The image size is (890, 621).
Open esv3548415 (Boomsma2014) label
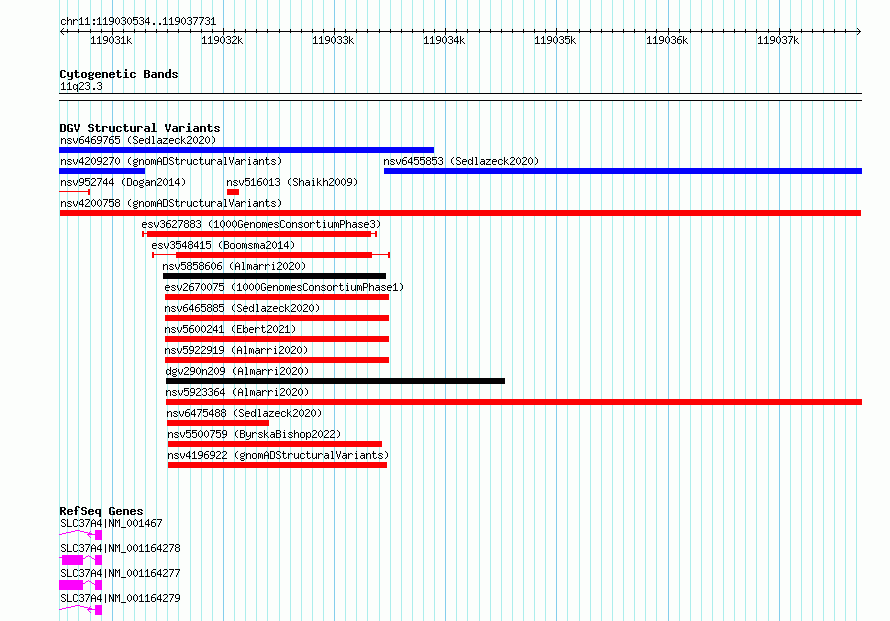223,245
